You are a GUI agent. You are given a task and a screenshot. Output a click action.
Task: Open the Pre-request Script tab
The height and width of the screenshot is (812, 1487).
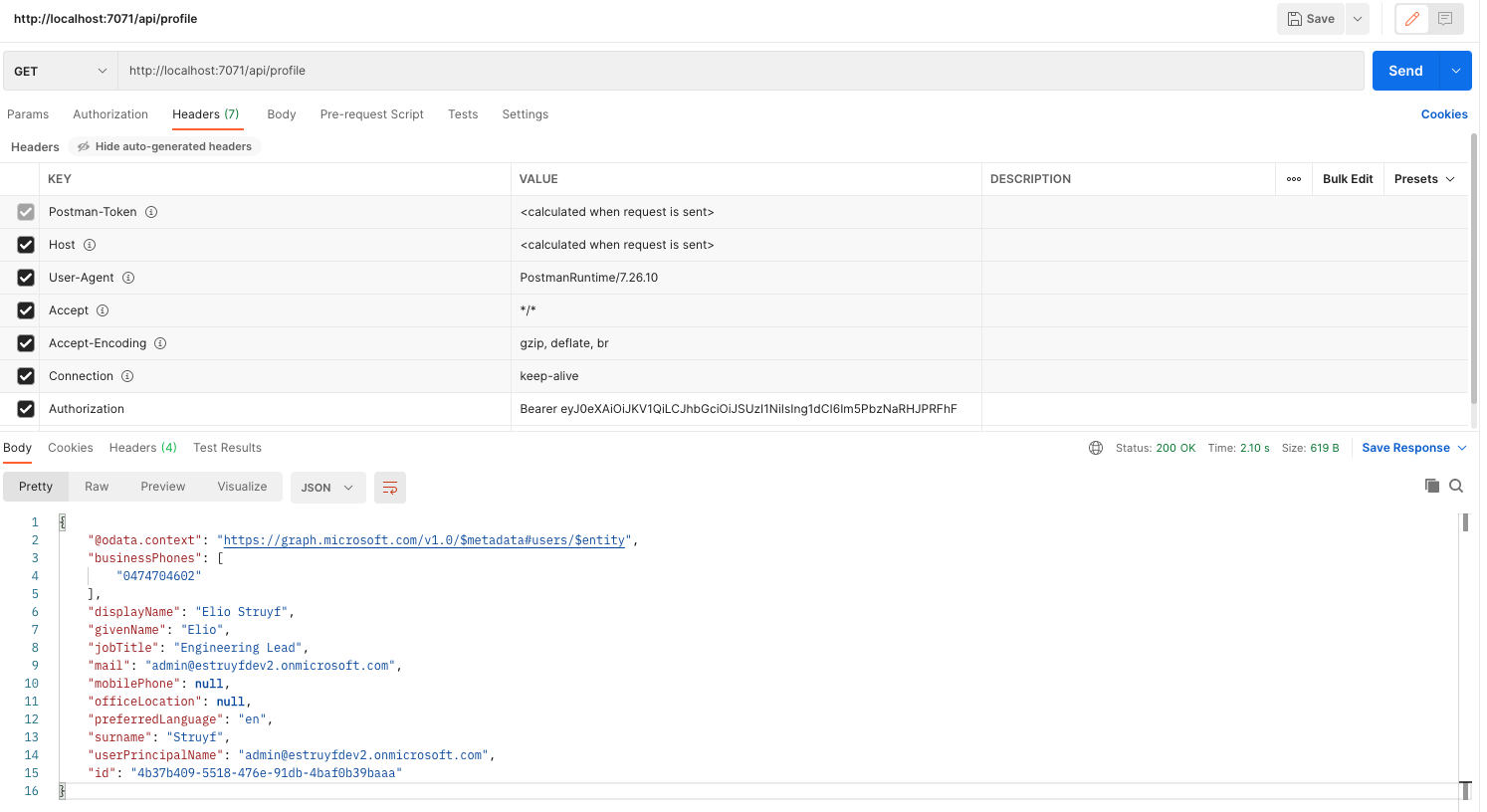(x=372, y=114)
